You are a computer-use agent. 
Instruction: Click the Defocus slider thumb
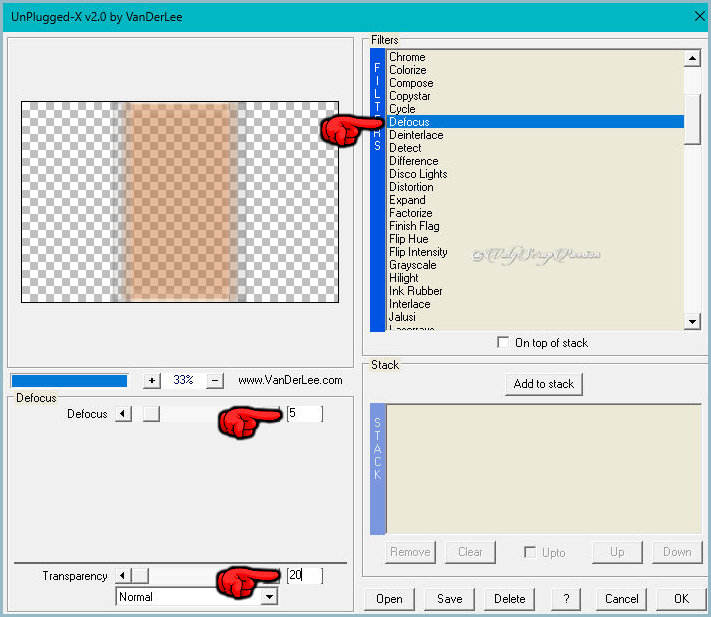coord(151,414)
